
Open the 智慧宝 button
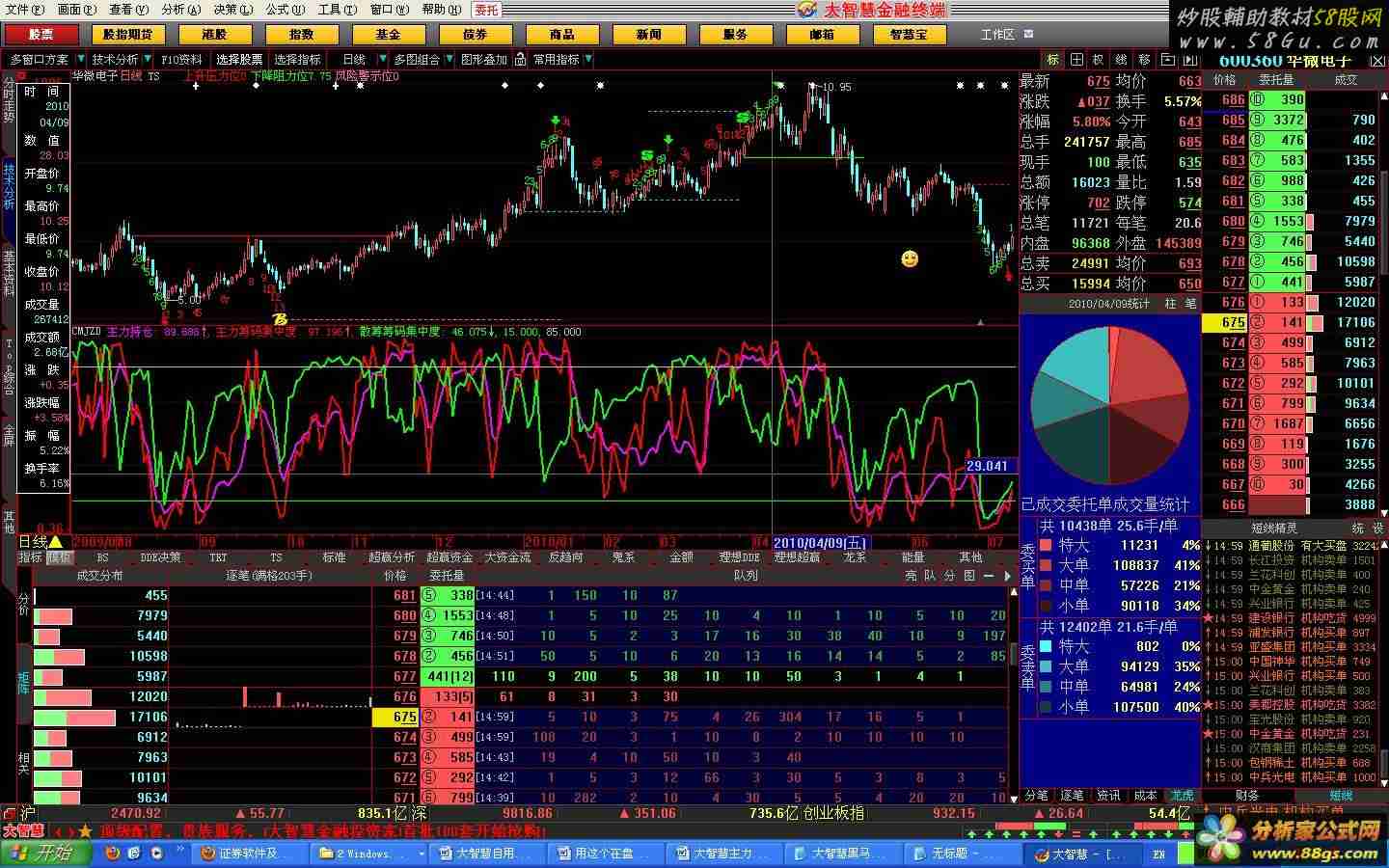(x=910, y=34)
